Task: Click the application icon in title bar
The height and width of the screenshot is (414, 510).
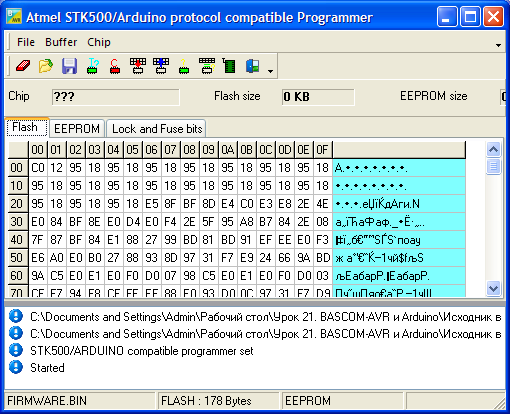Action: (x=14, y=16)
